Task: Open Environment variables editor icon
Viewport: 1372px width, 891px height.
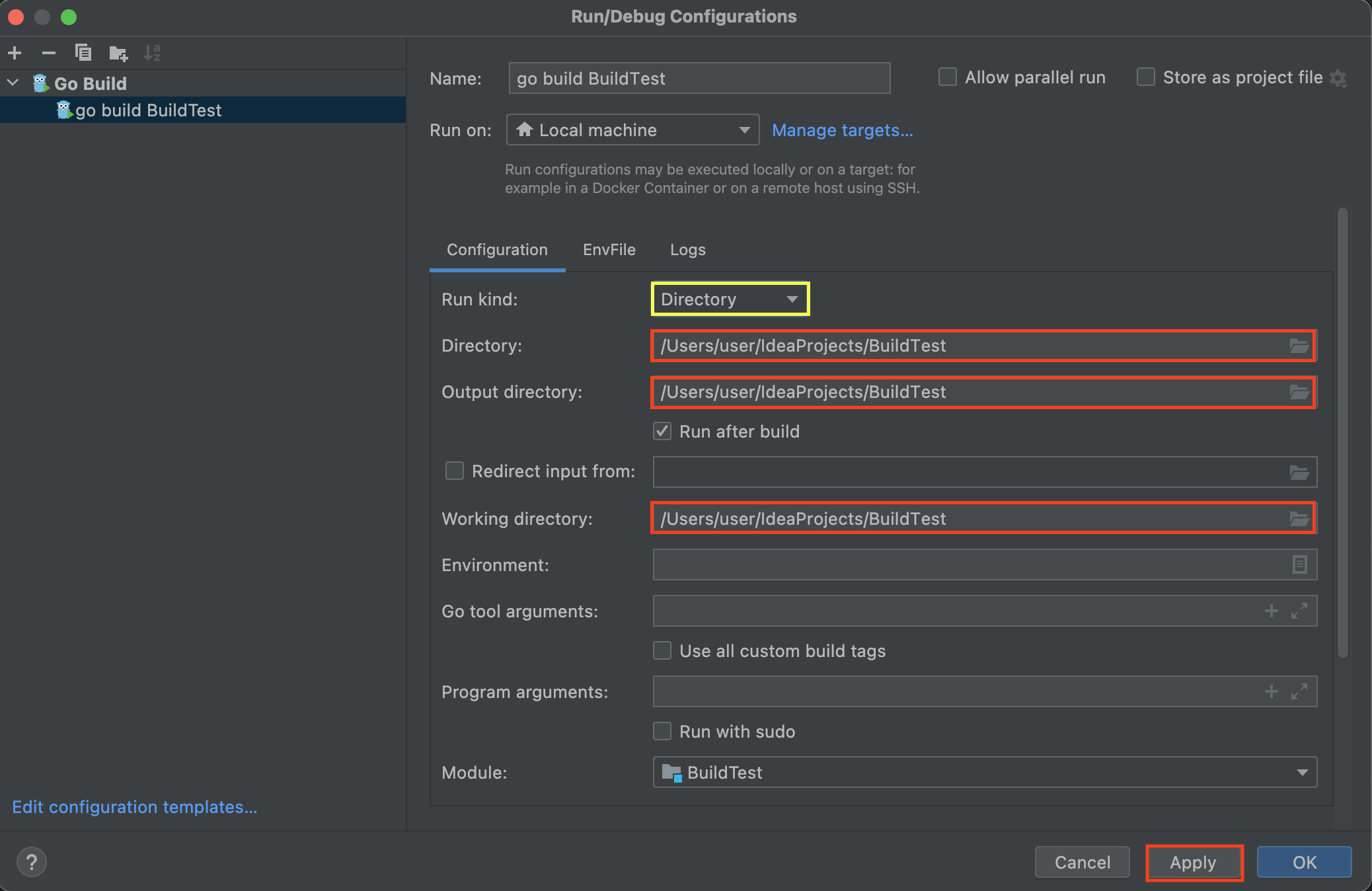Action: (1299, 565)
